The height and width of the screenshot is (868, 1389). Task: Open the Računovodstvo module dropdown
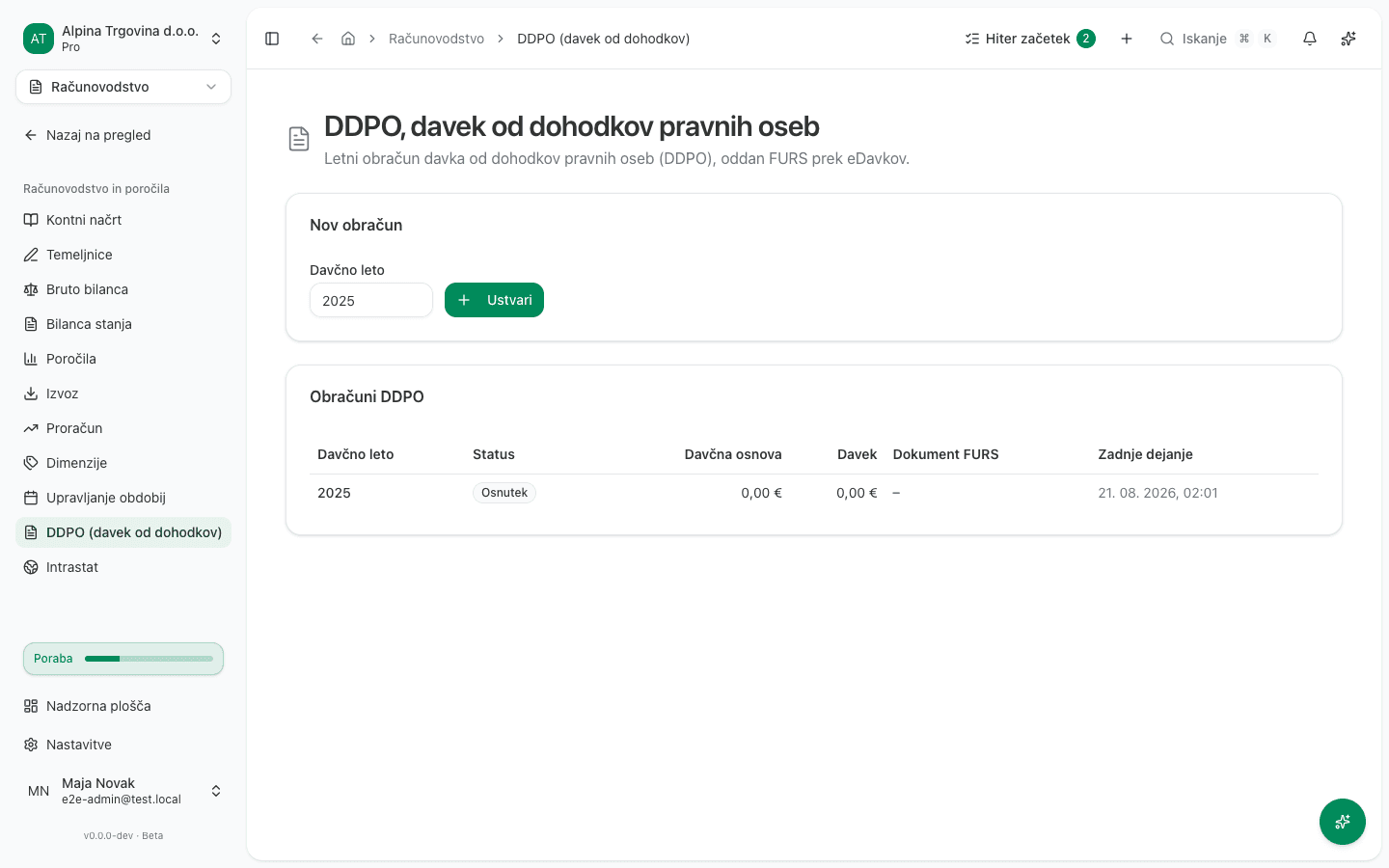tap(123, 87)
